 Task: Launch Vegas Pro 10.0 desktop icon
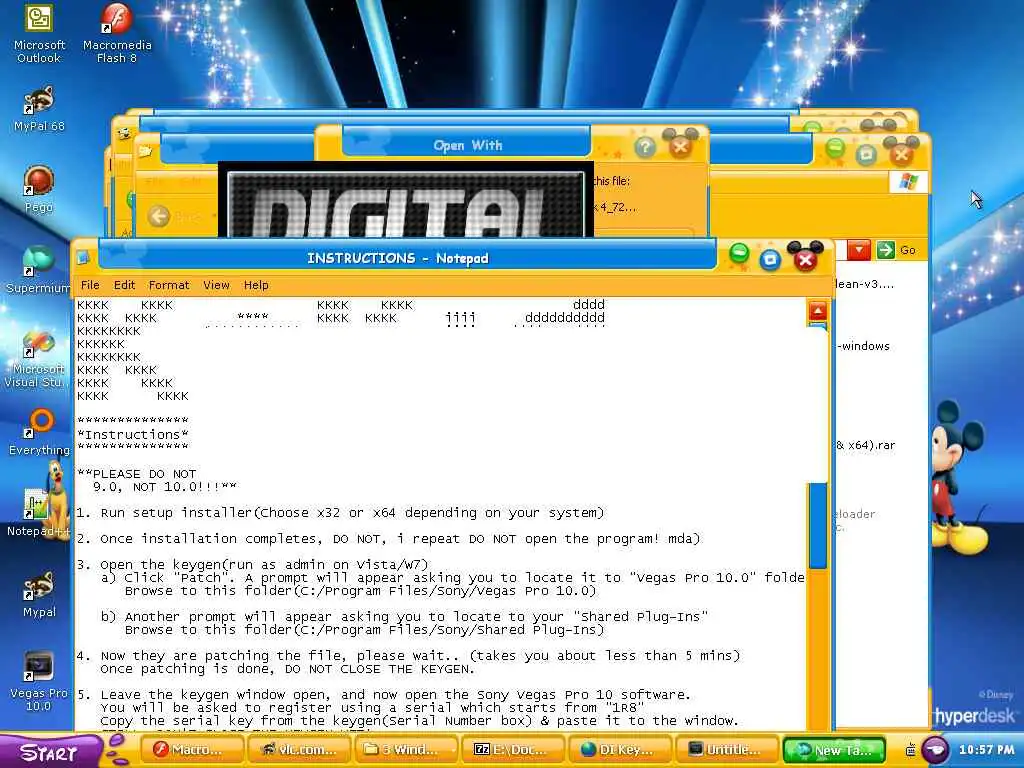tap(39, 680)
